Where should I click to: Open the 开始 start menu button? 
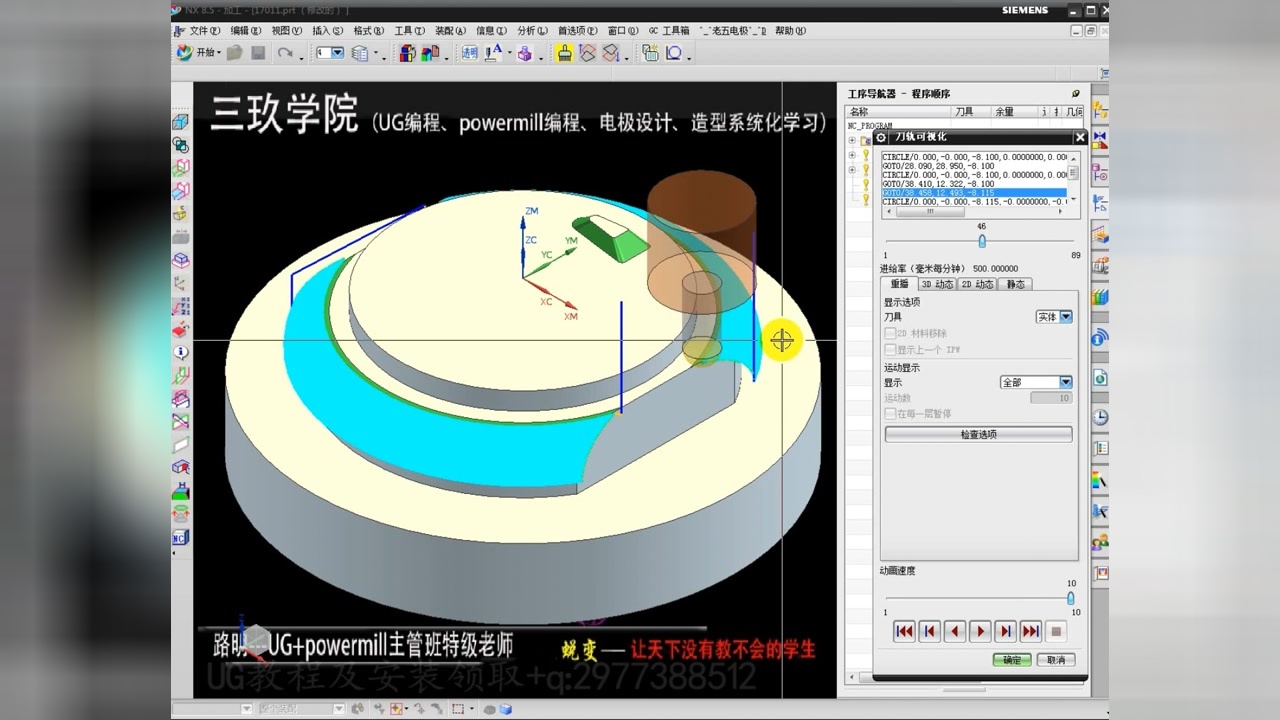click(x=198, y=52)
